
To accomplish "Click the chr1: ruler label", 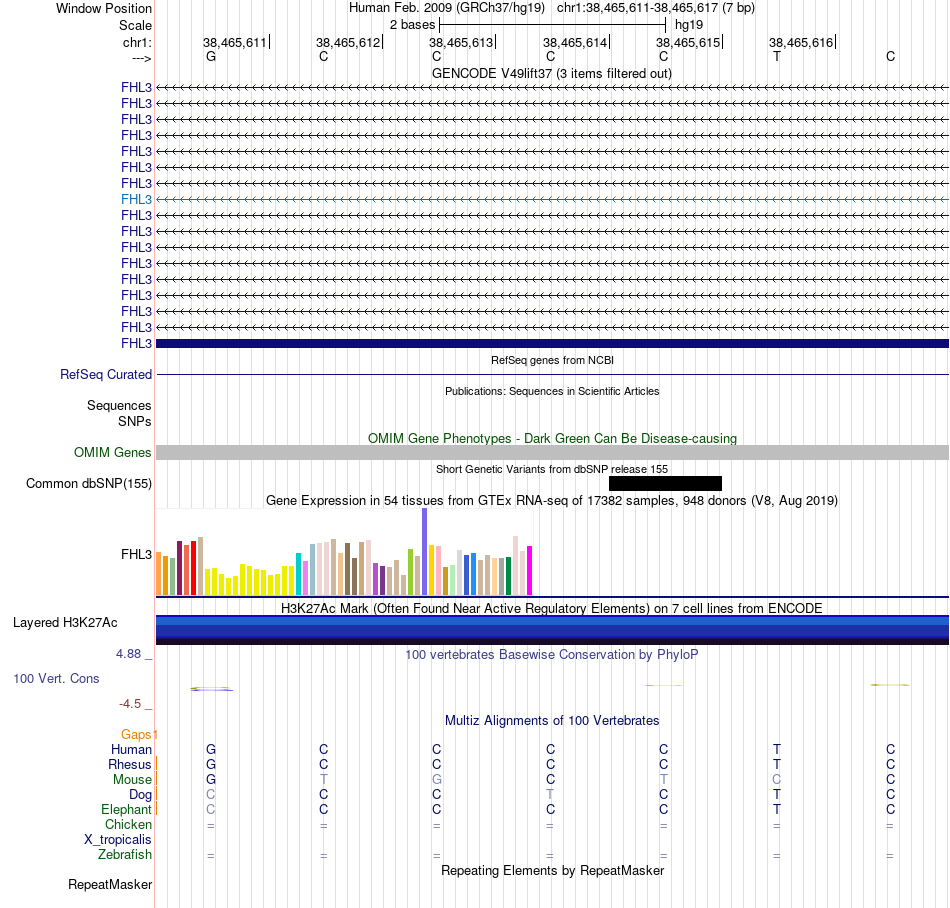I will [x=137, y=42].
